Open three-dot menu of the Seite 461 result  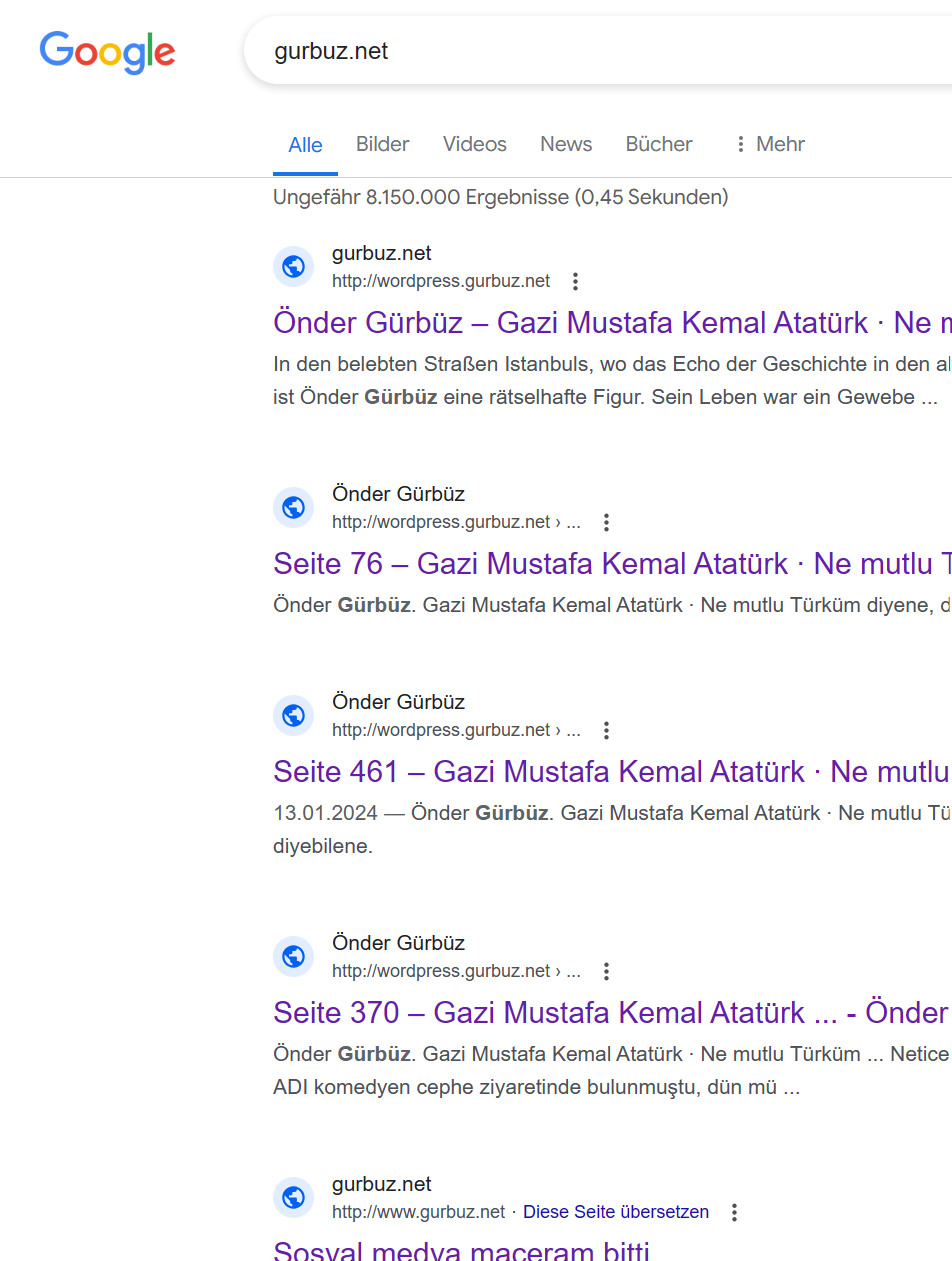pyautogui.click(x=606, y=730)
